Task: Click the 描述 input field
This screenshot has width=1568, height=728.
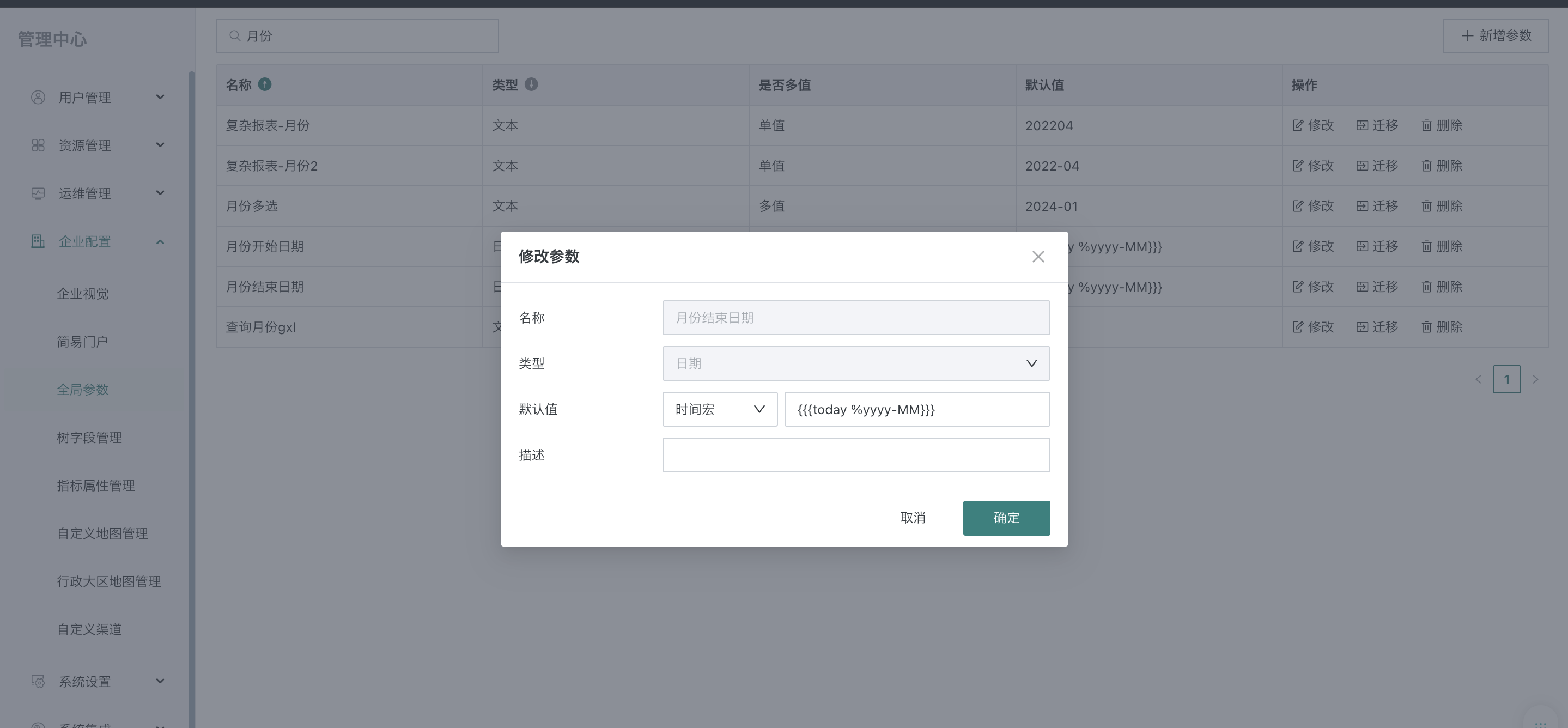Action: point(856,454)
